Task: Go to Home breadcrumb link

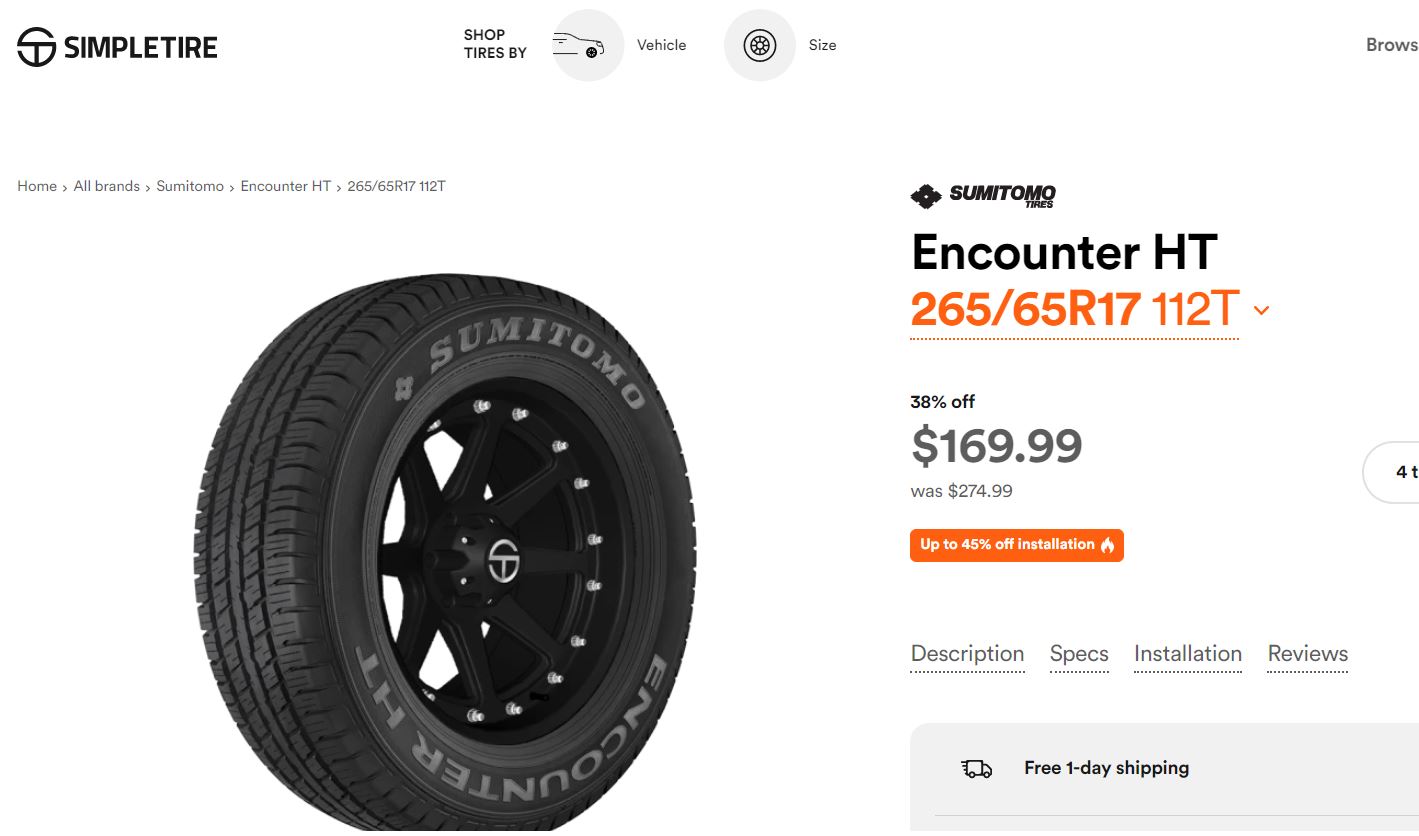Action: point(37,186)
